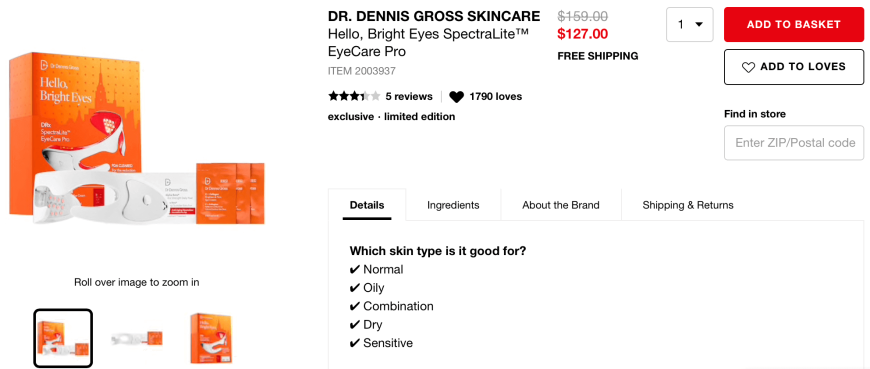The image size is (870, 369).
Task: Select the third thumbnail showing the orange box
Action: 210,338
